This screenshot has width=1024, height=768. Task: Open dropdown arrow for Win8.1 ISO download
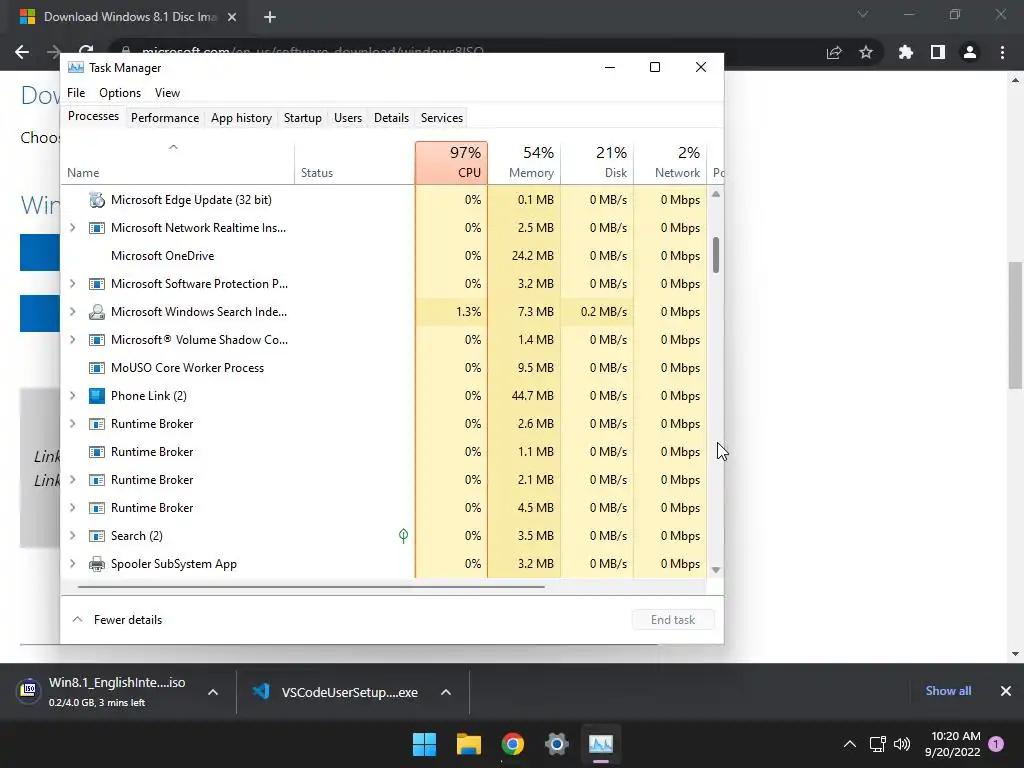coord(213,692)
